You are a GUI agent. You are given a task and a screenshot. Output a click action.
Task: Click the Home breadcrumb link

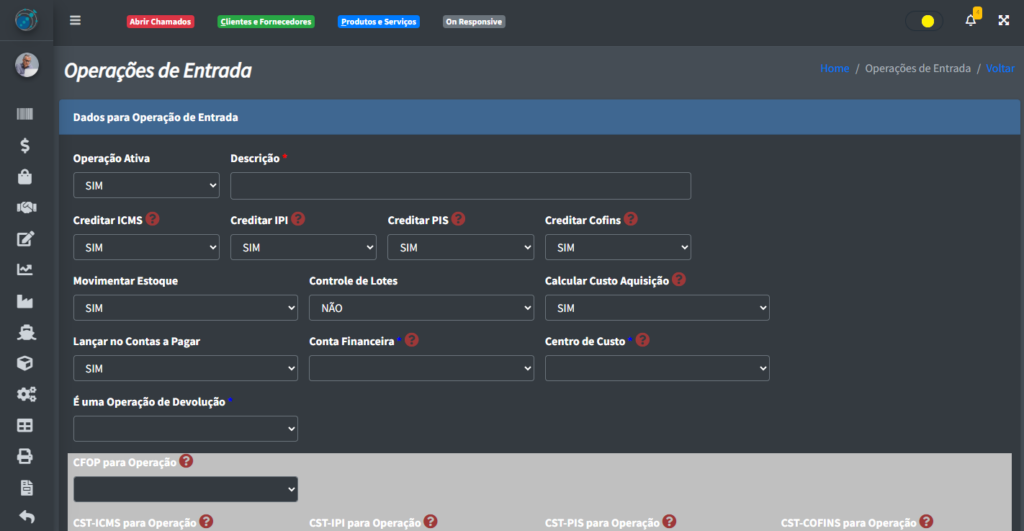pos(834,69)
